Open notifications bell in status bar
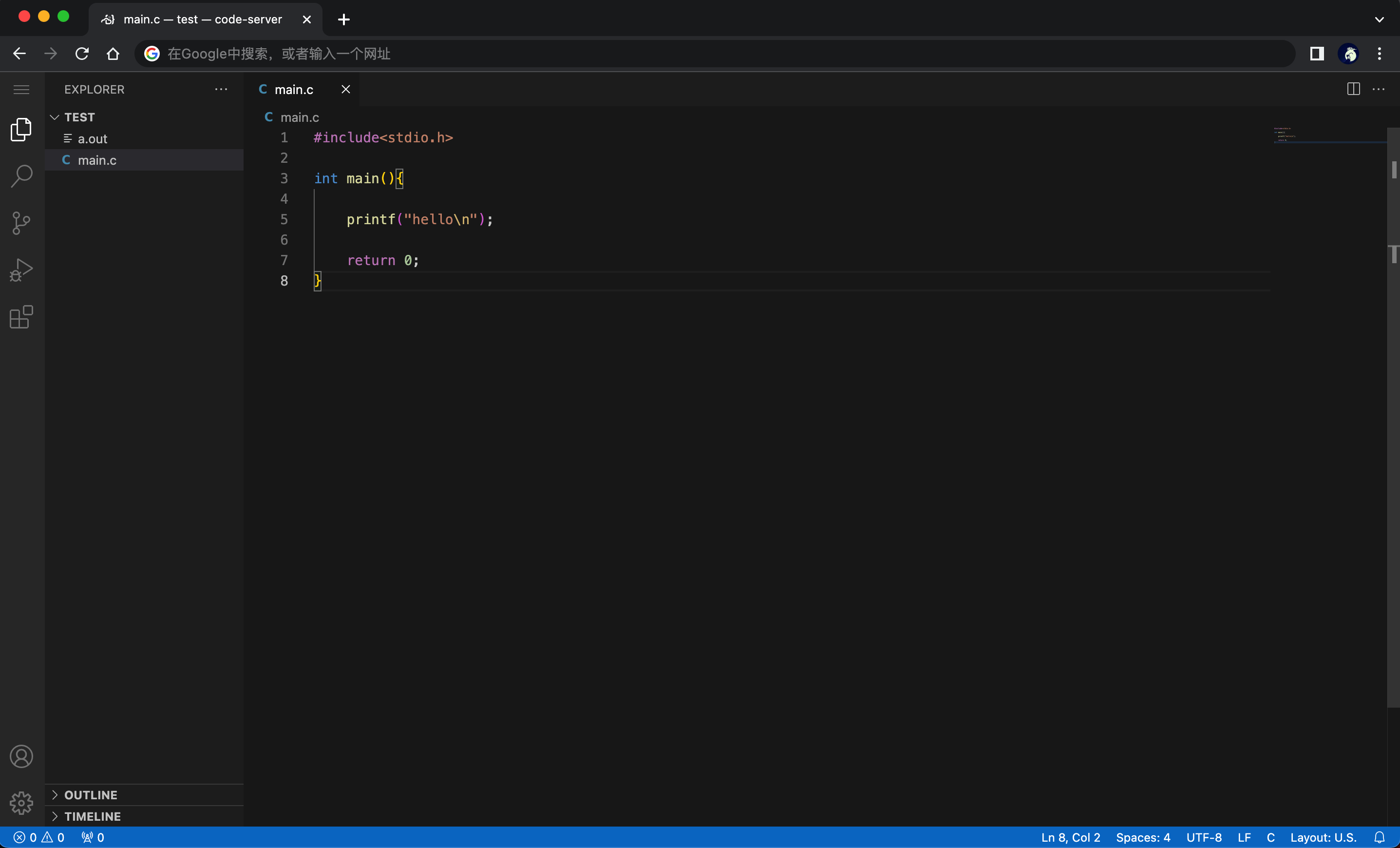Image resolution: width=1400 pixels, height=848 pixels. [x=1380, y=837]
